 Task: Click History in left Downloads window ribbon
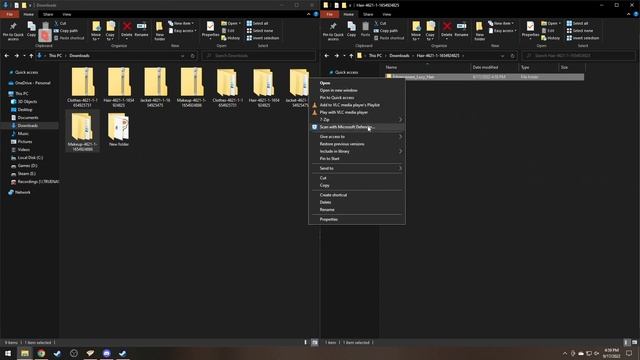coord(231,38)
